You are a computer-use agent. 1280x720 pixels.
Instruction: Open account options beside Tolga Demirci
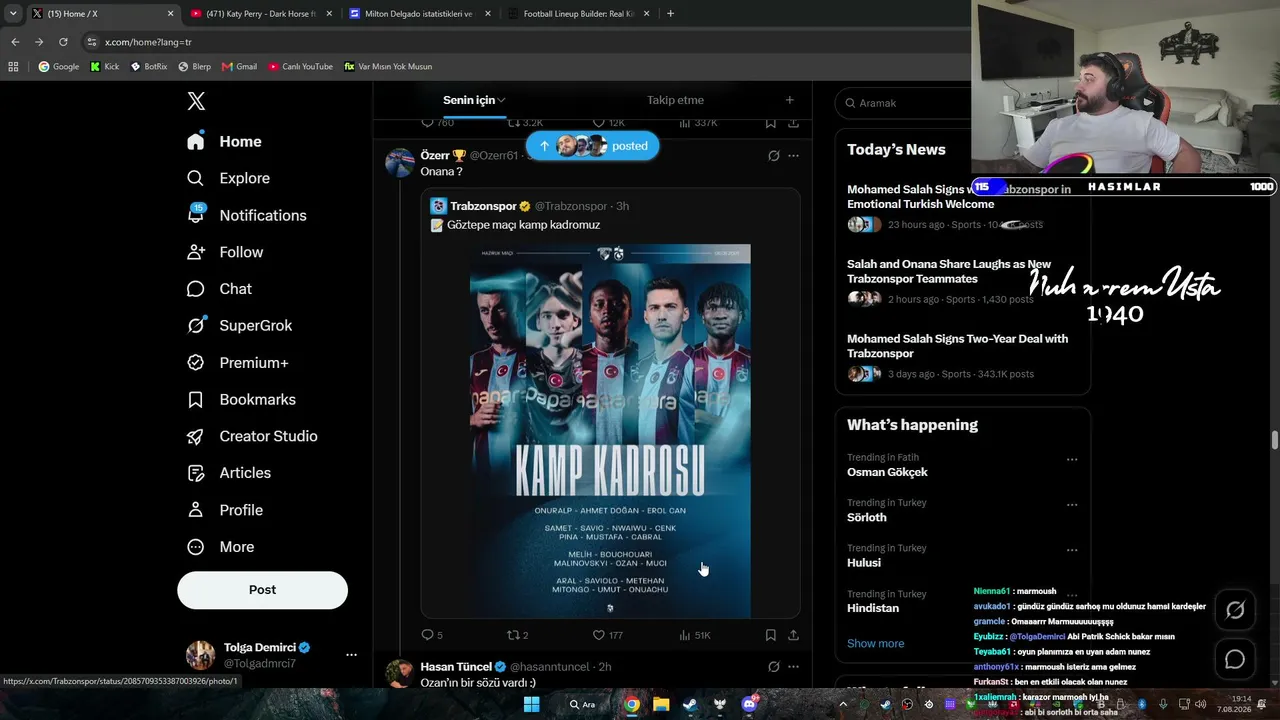[351, 655]
